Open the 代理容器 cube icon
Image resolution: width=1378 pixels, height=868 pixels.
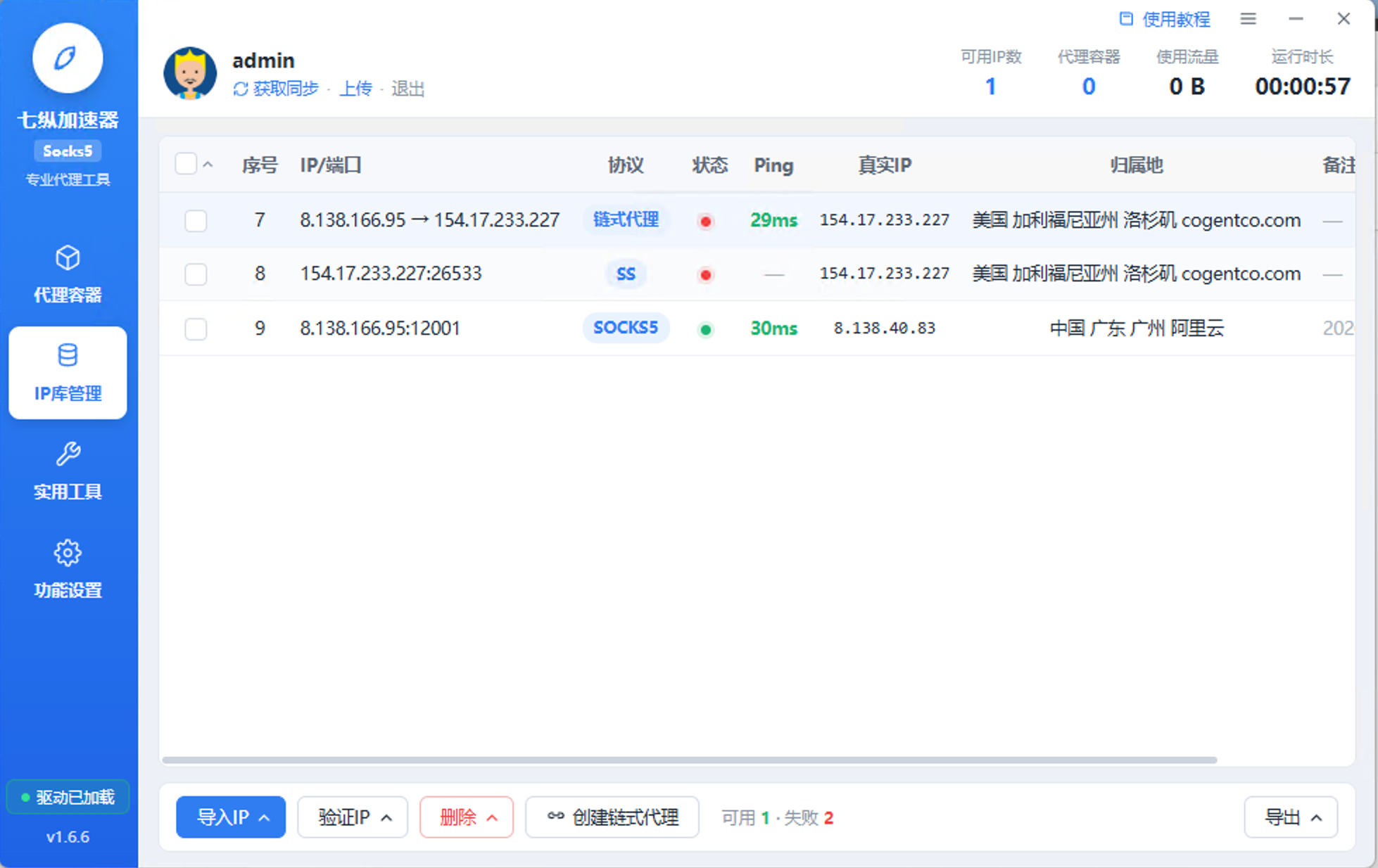68,257
